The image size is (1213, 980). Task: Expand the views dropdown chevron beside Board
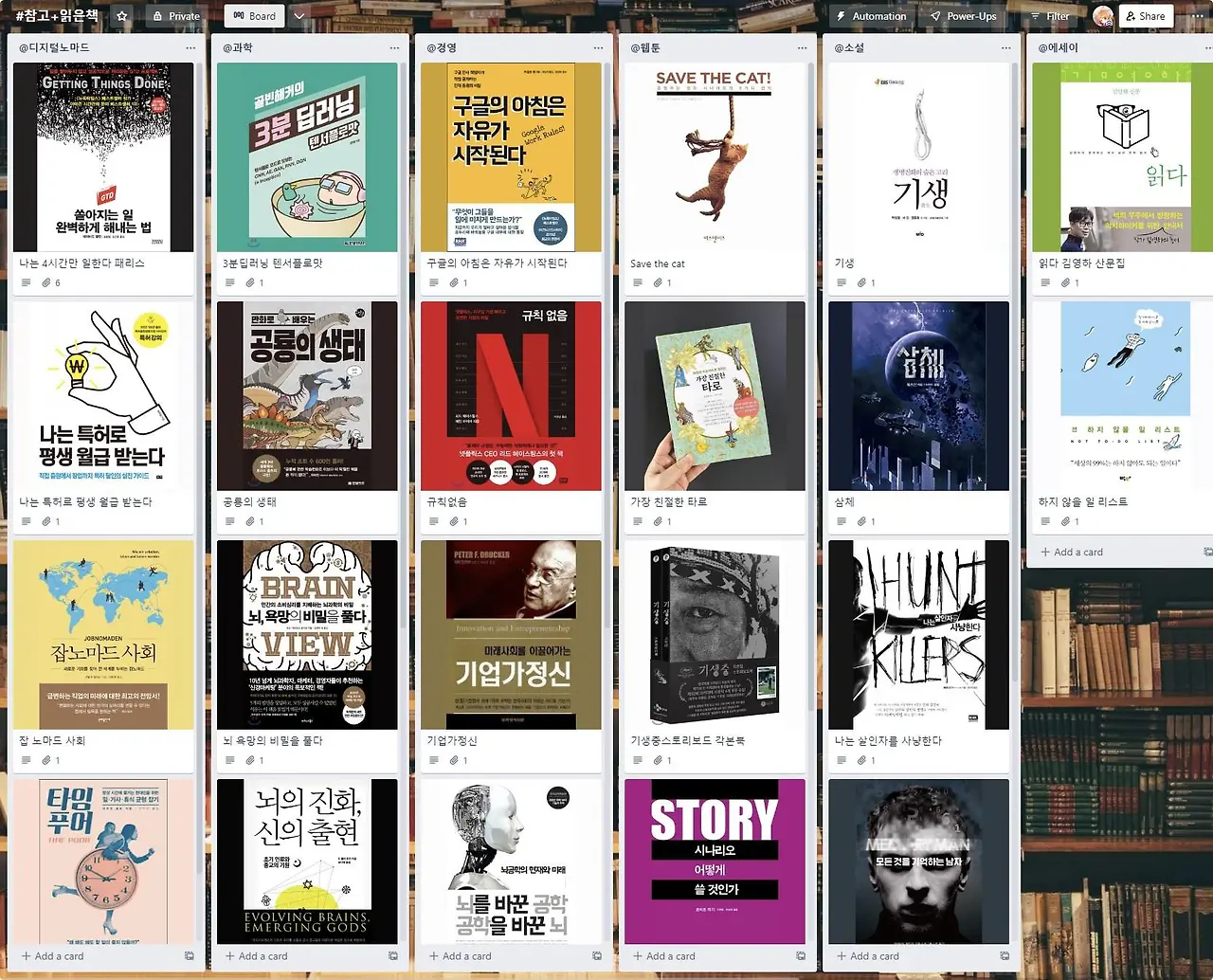(x=299, y=16)
